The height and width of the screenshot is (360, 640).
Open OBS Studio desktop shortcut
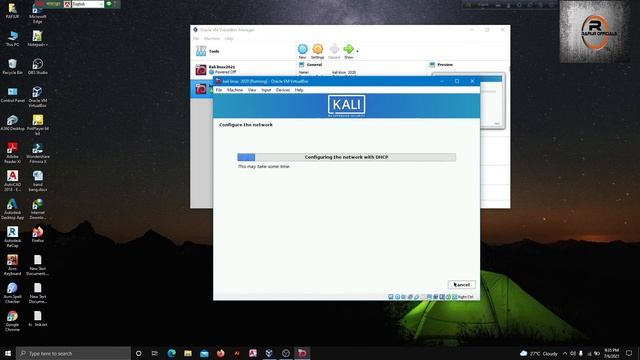coord(38,67)
